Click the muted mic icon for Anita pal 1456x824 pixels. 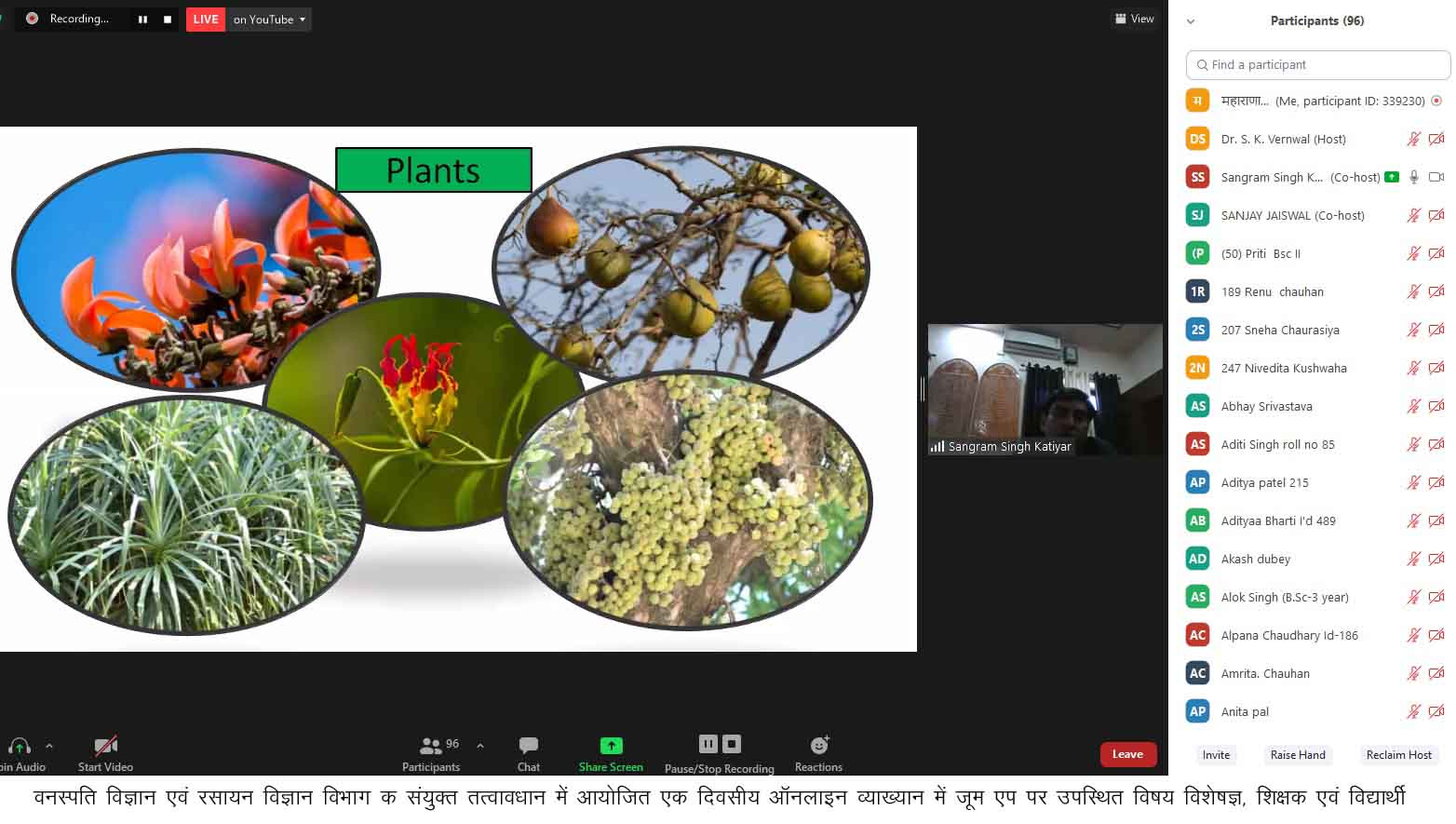1413,711
